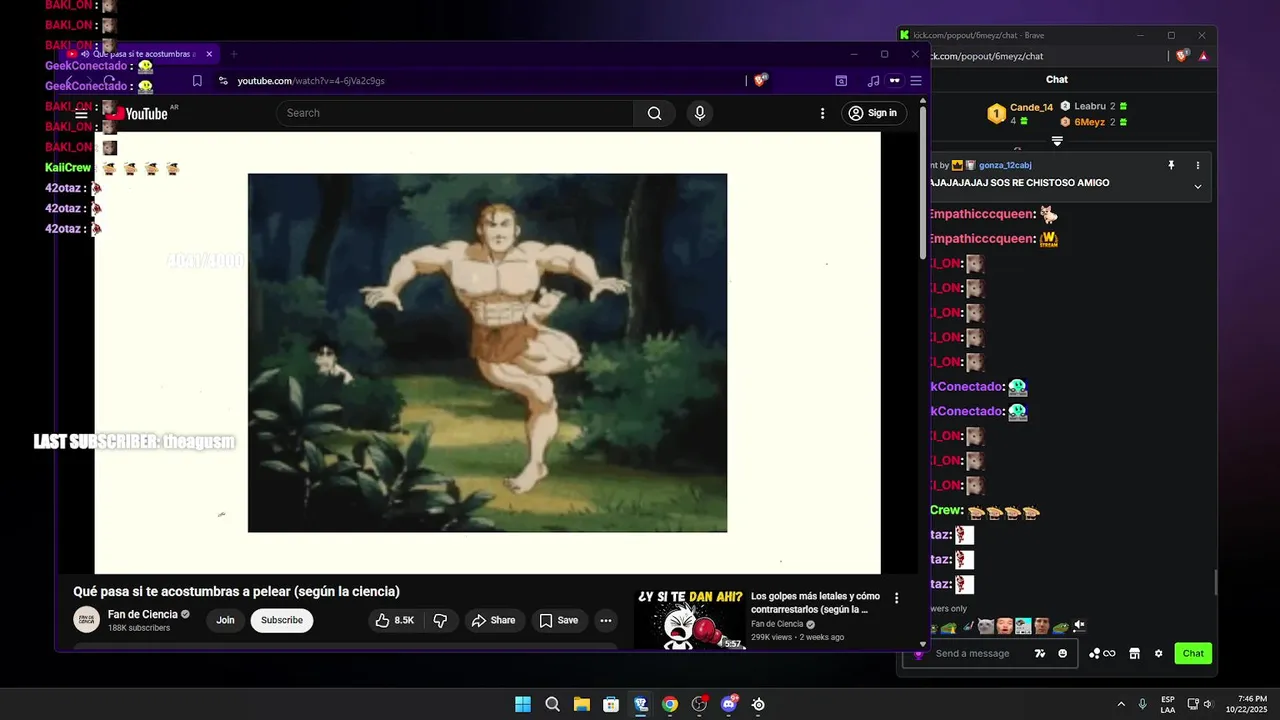Open taskbar volume control
Screen dimensions: 1280x720
(1208, 704)
